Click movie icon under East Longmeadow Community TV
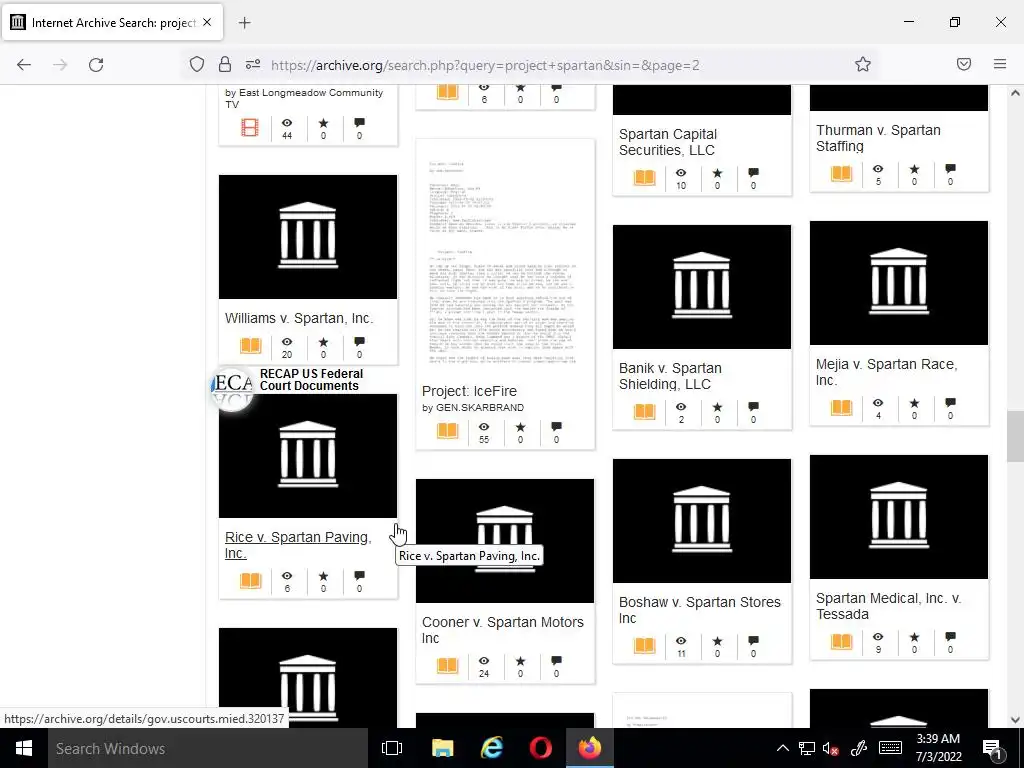The image size is (1024, 768). tap(249, 127)
